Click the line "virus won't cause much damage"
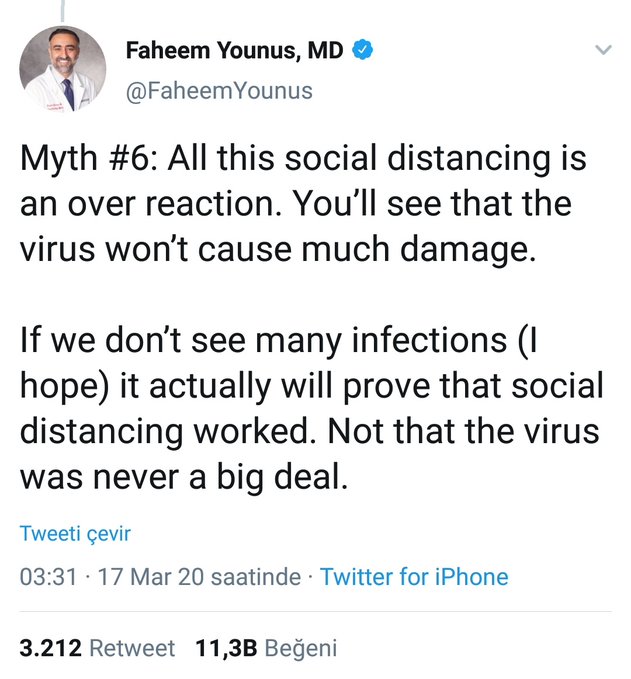 pos(278,249)
